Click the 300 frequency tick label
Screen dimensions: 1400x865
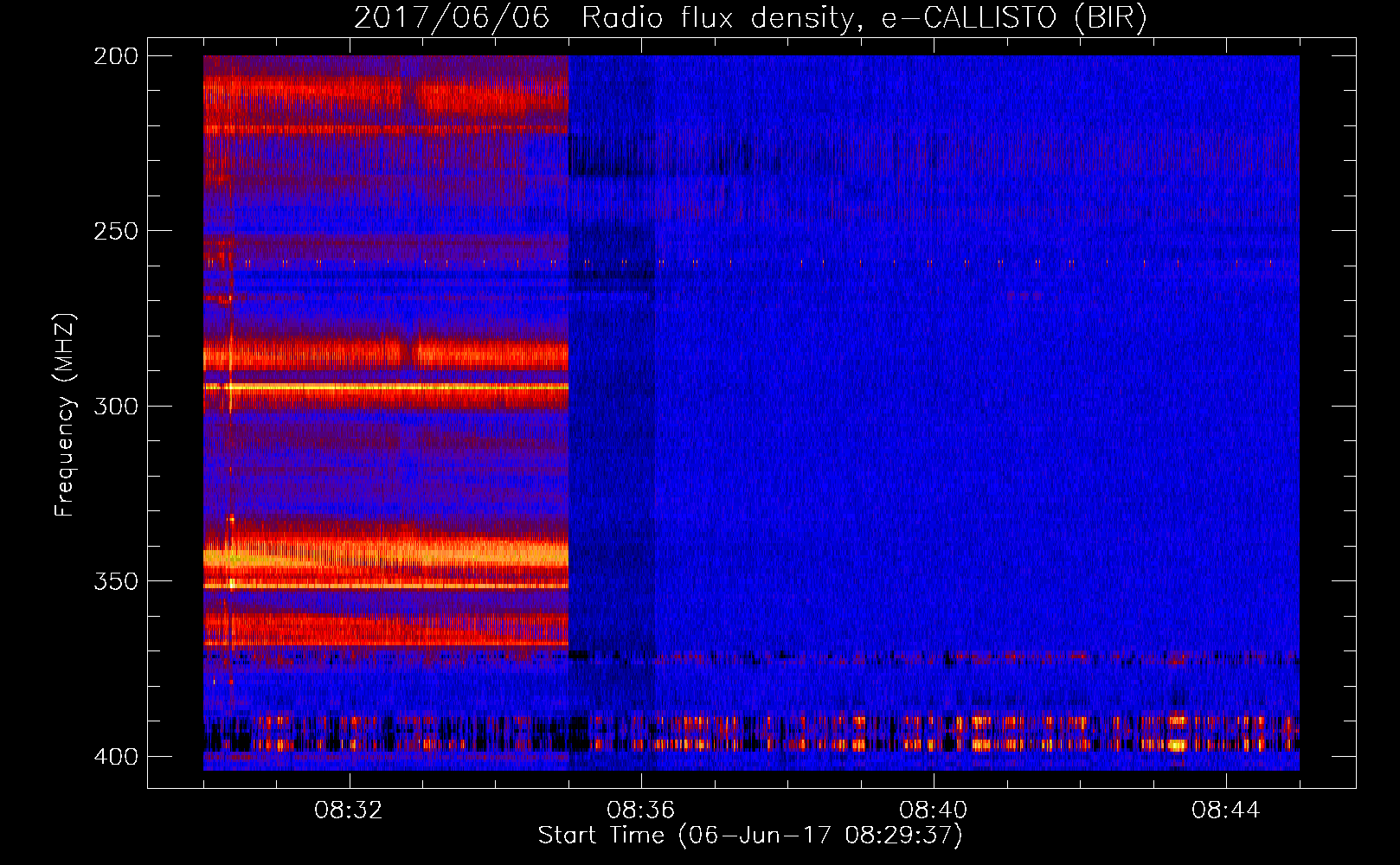coord(115,407)
